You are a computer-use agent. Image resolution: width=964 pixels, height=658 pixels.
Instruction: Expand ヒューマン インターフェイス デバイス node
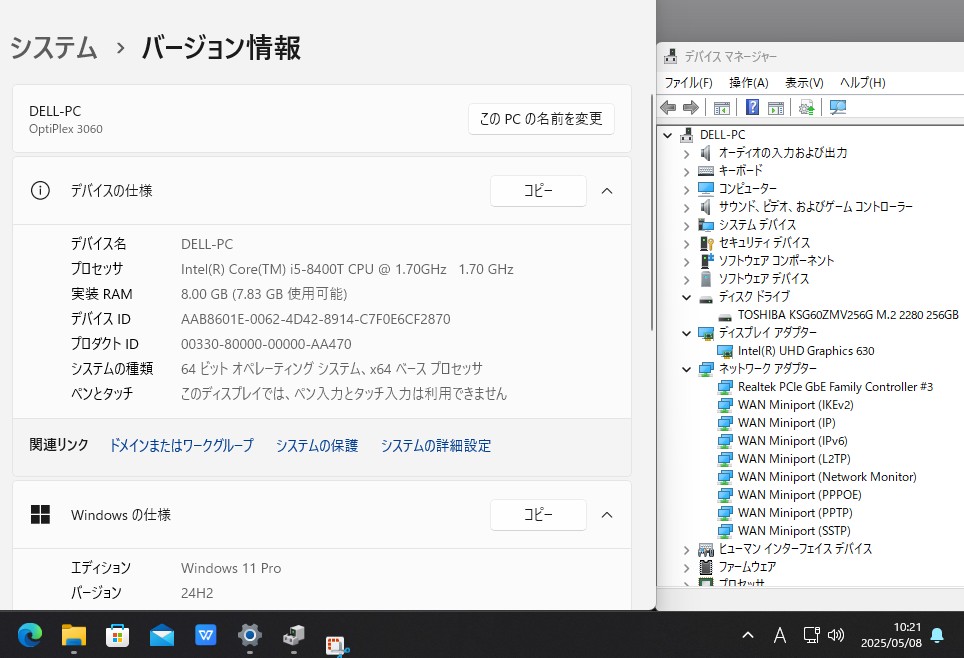pos(687,550)
